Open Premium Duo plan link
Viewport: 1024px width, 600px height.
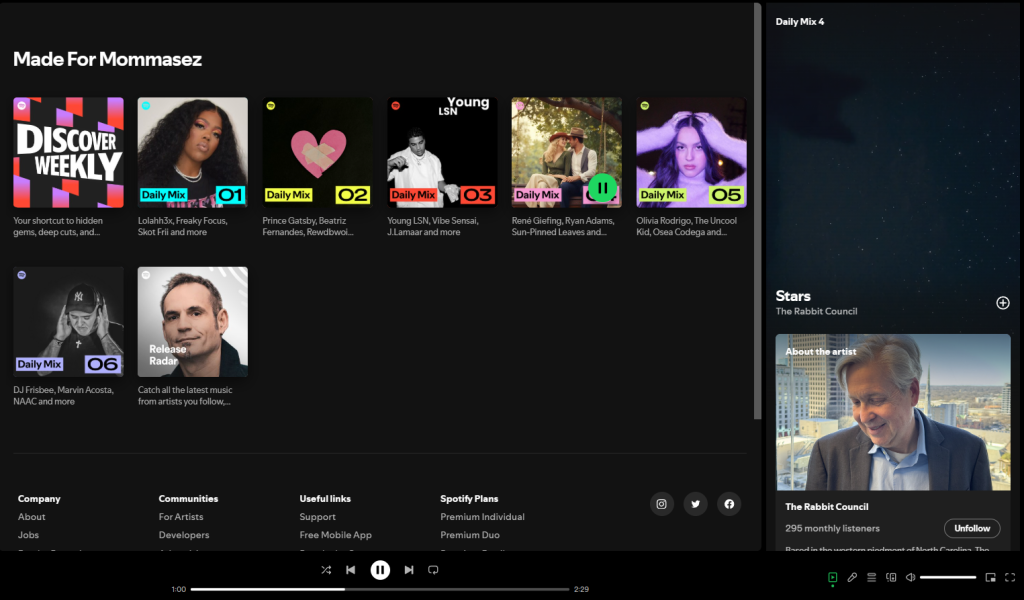point(470,535)
